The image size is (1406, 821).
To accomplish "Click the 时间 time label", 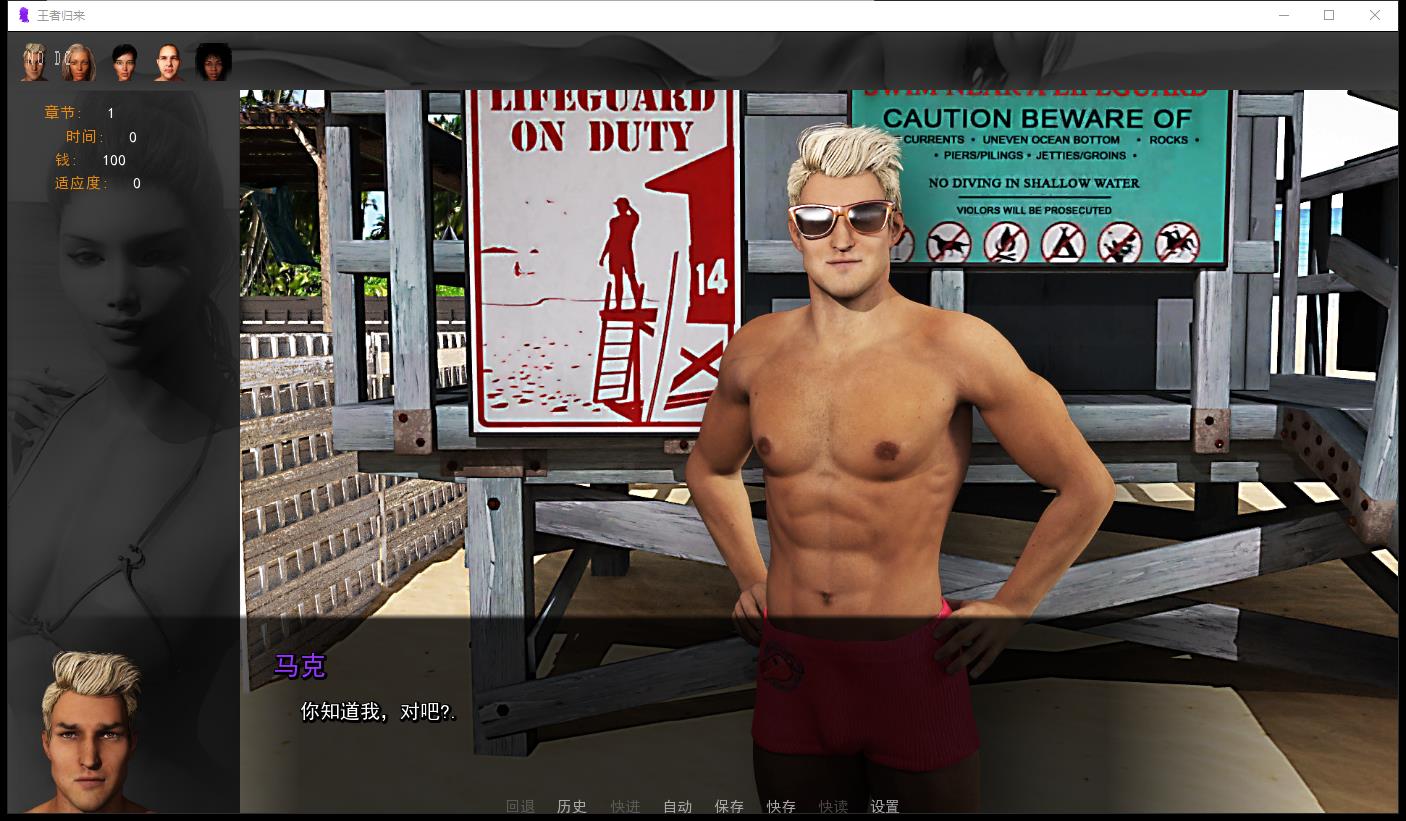I will pyautogui.click(x=85, y=137).
